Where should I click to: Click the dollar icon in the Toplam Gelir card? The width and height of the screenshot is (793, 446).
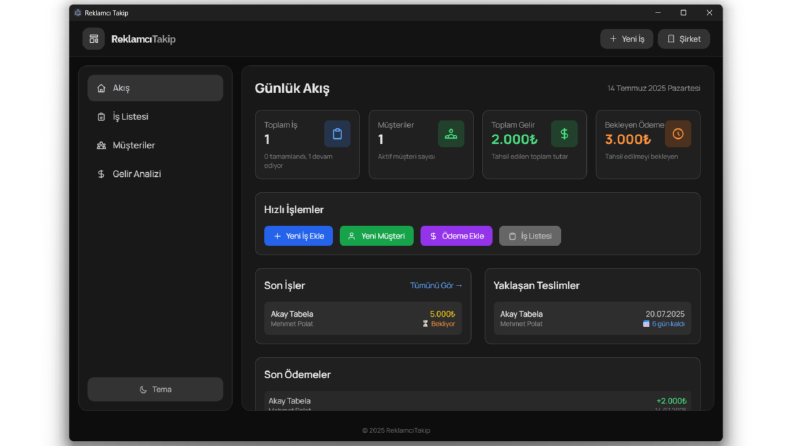[564, 134]
